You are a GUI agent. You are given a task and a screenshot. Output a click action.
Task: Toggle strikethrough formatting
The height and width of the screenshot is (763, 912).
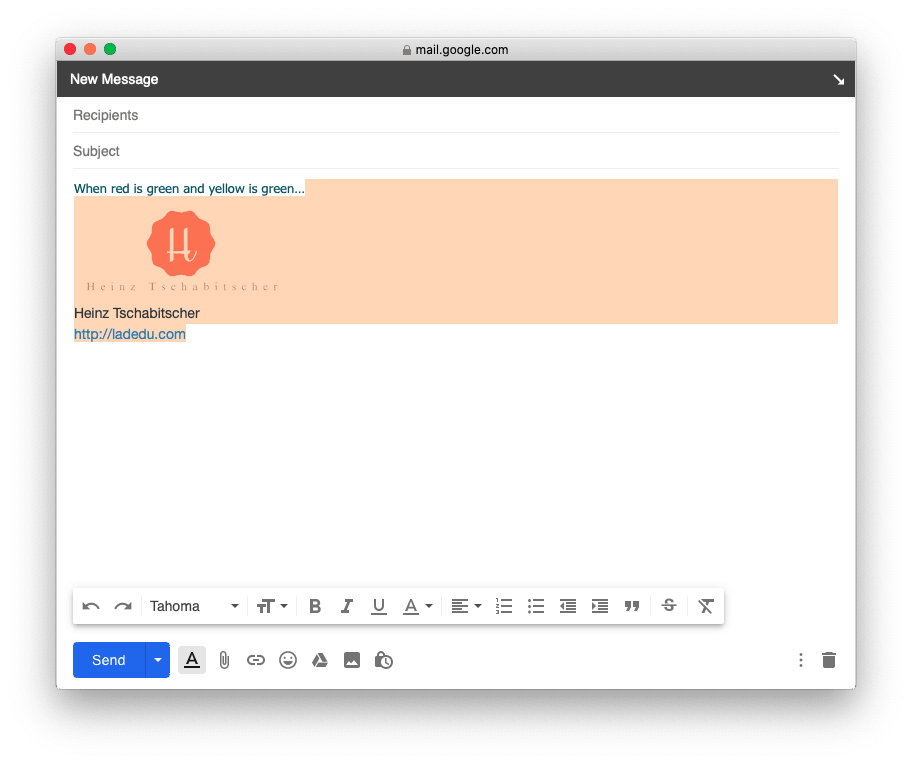point(669,607)
